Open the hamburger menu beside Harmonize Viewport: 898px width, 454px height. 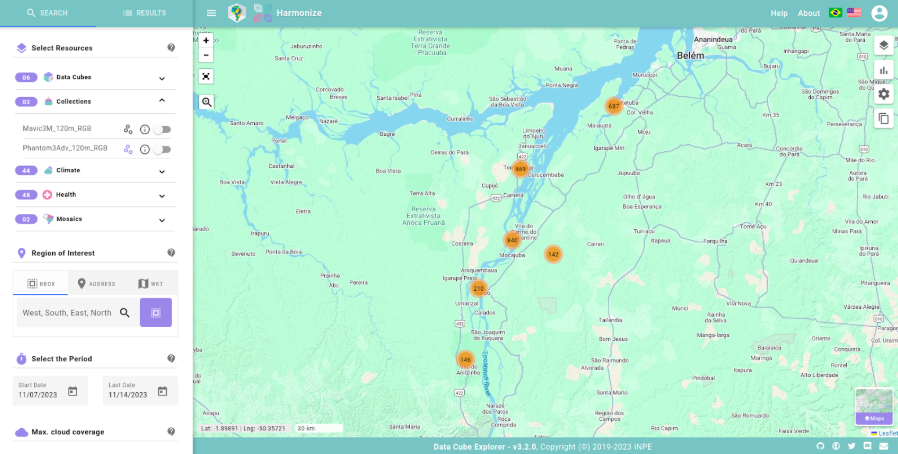pyautogui.click(x=211, y=13)
